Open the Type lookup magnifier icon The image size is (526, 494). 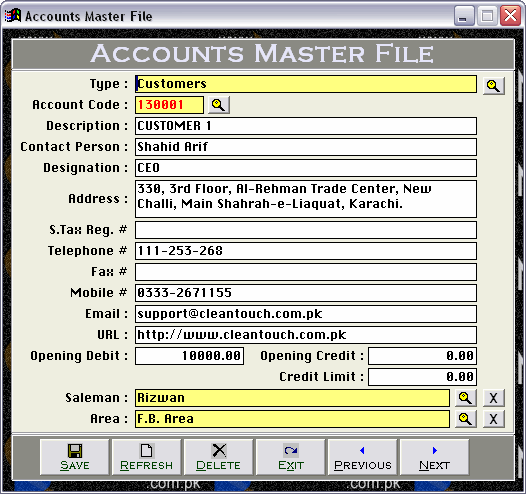[493, 86]
